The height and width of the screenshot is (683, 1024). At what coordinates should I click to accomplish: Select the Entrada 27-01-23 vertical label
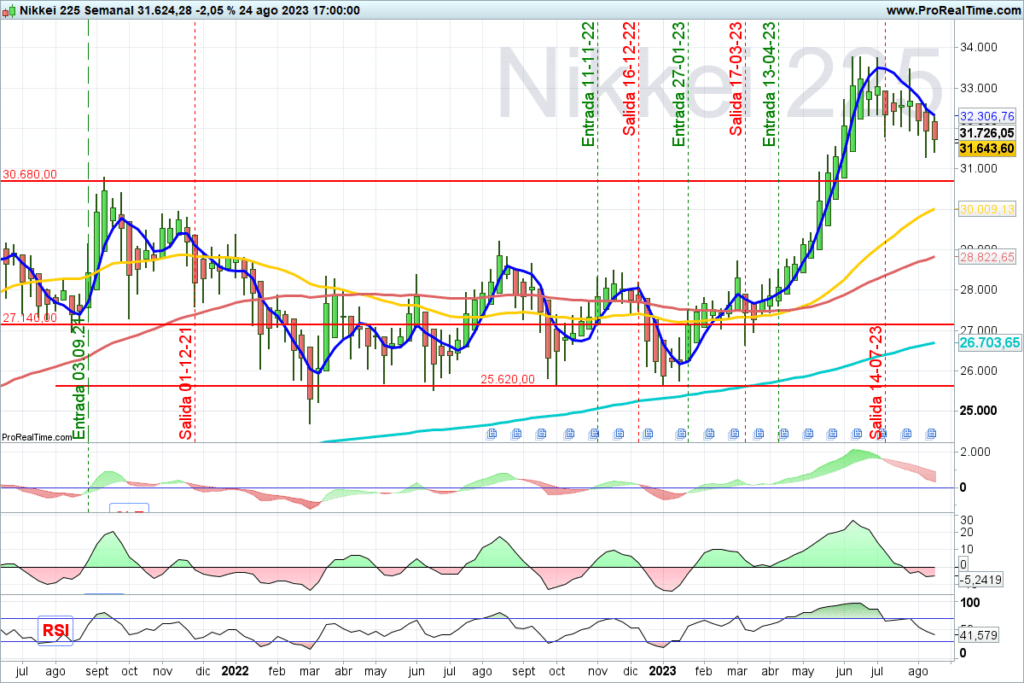(679, 84)
